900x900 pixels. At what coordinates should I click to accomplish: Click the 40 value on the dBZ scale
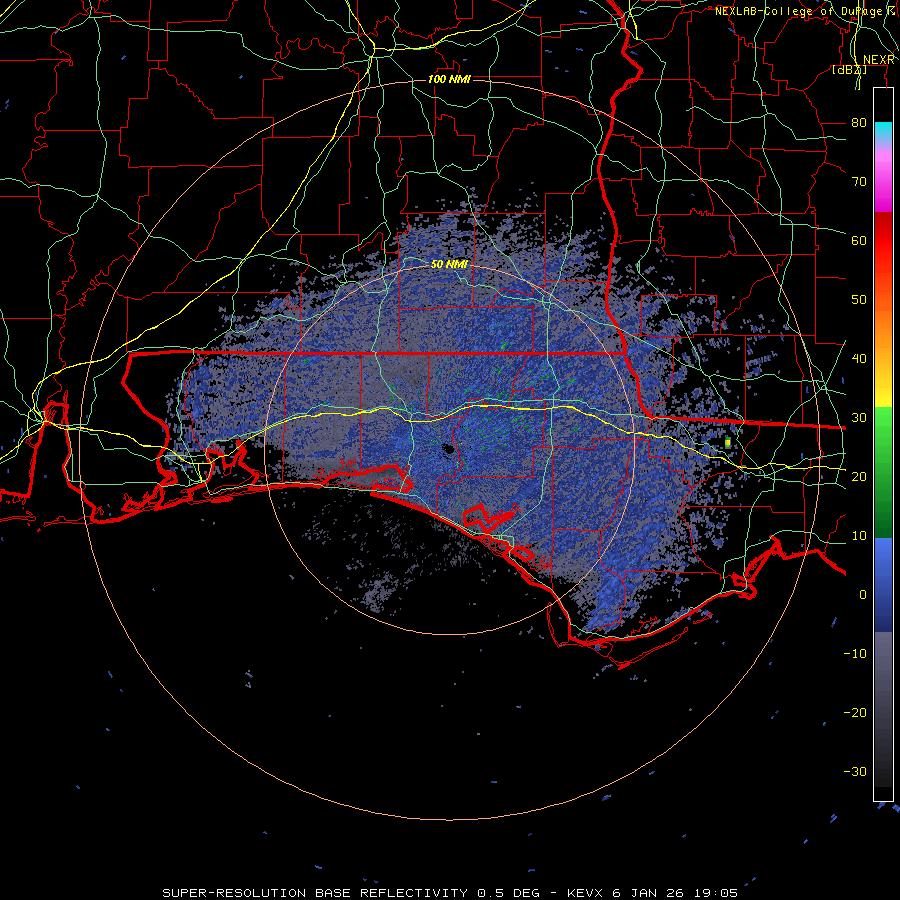[859, 359]
